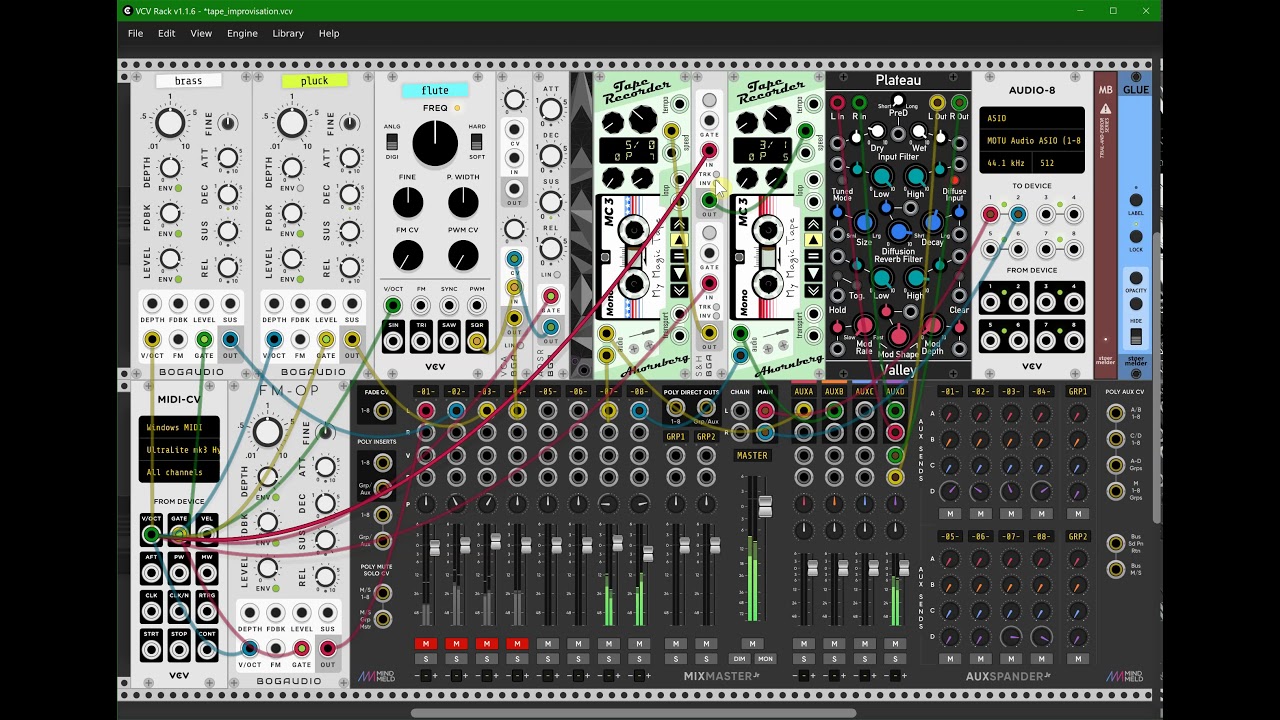Image resolution: width=1280 pixels, height=720 pixels.
Task: Click the R Out jack on Plateau
Action: pos(959,102)
